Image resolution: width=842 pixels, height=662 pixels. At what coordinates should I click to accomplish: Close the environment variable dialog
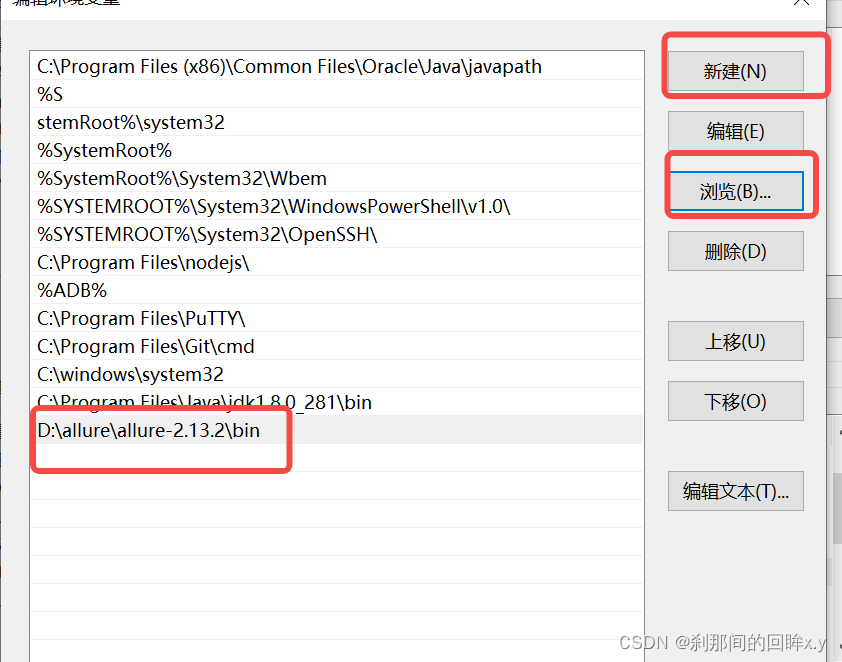pos(801,2)
